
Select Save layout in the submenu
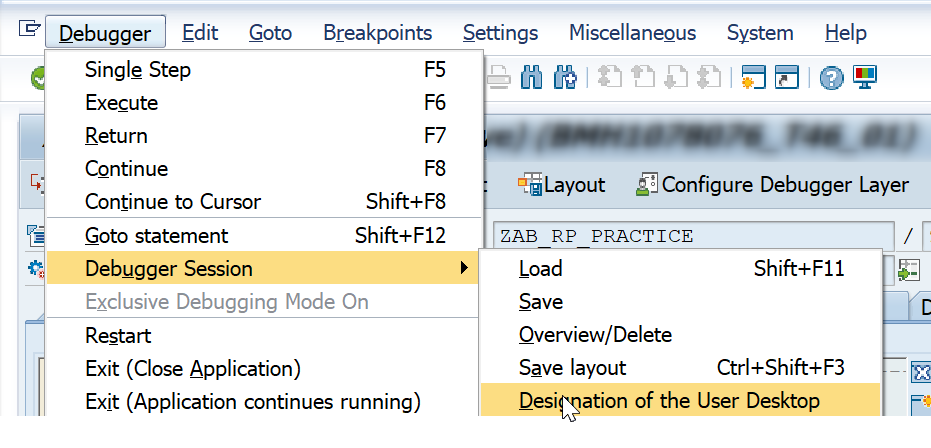pyautogui.click(x=572, y=368)
